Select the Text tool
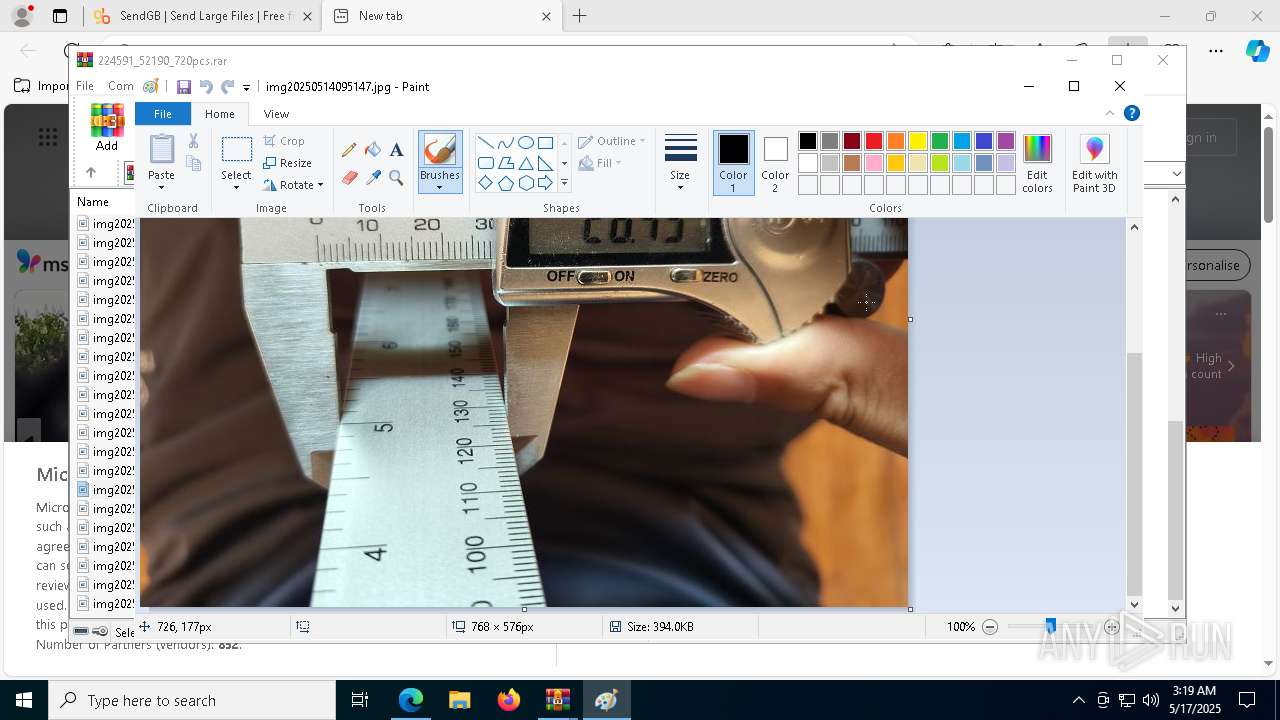The width and height of the screenshot is (1280, 720). [x=396, y=150]
